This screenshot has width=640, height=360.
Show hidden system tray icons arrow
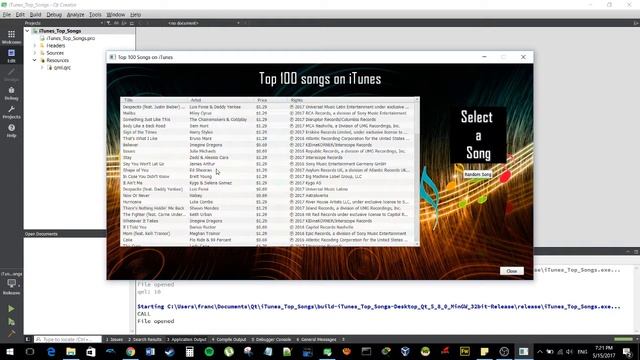[540, 352]
